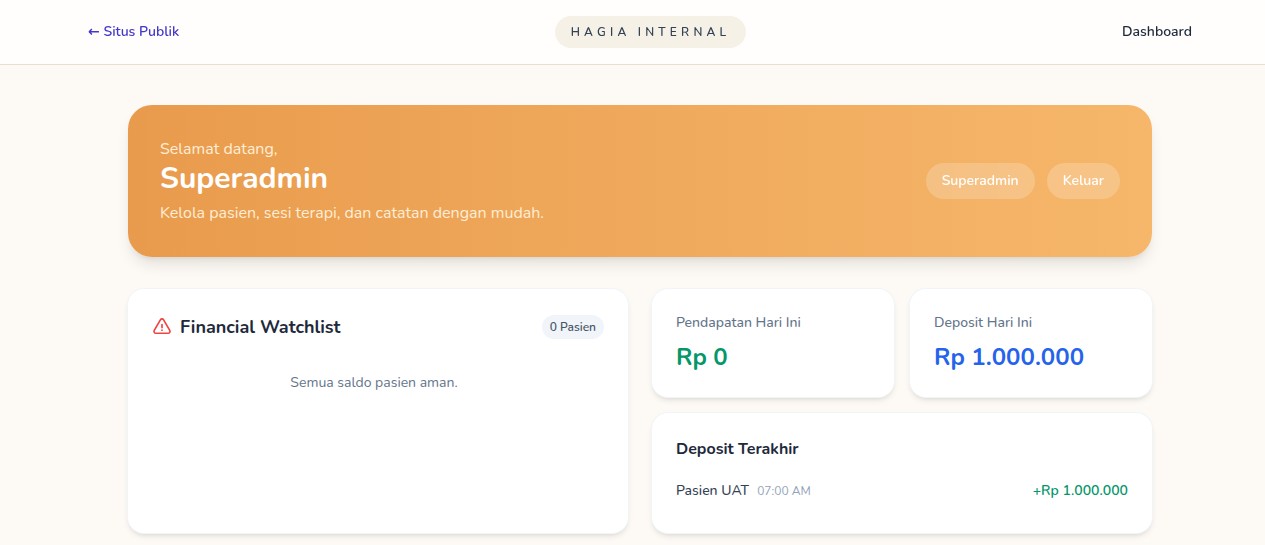This screenshot has width=1265, height=545.
Task: Click the 0 Pasien count badge
Action: 573,327
